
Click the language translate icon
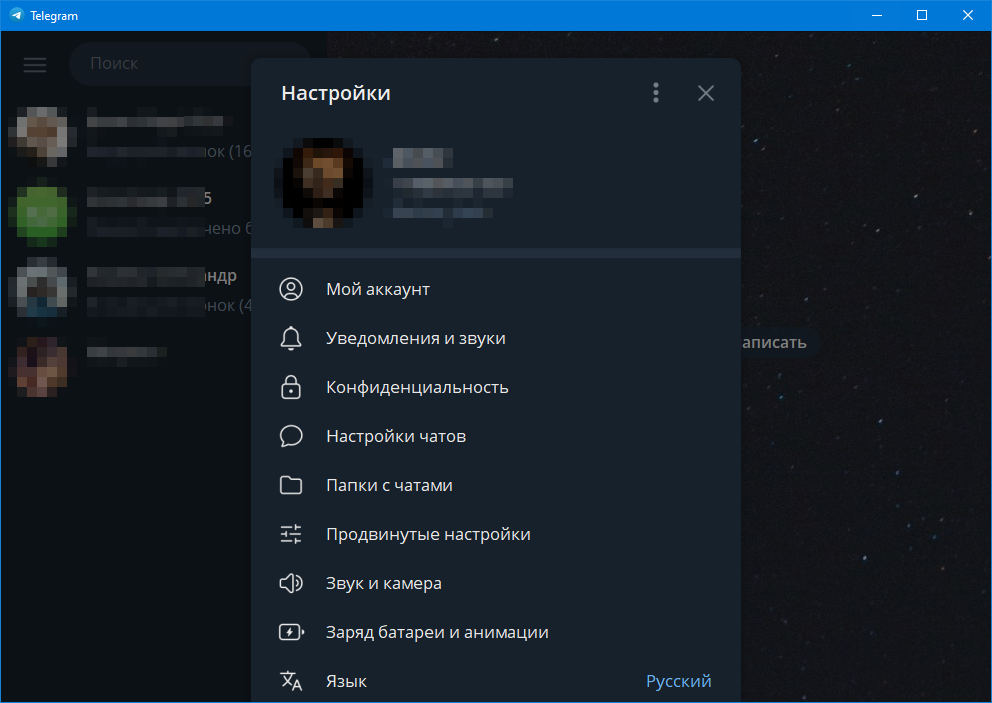(x=291, y=681)
